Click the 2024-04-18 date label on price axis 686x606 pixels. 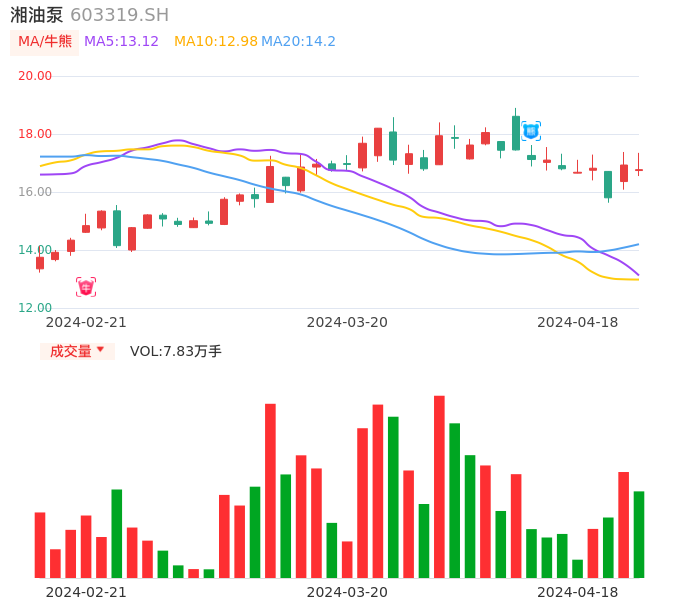pos(577,322)
